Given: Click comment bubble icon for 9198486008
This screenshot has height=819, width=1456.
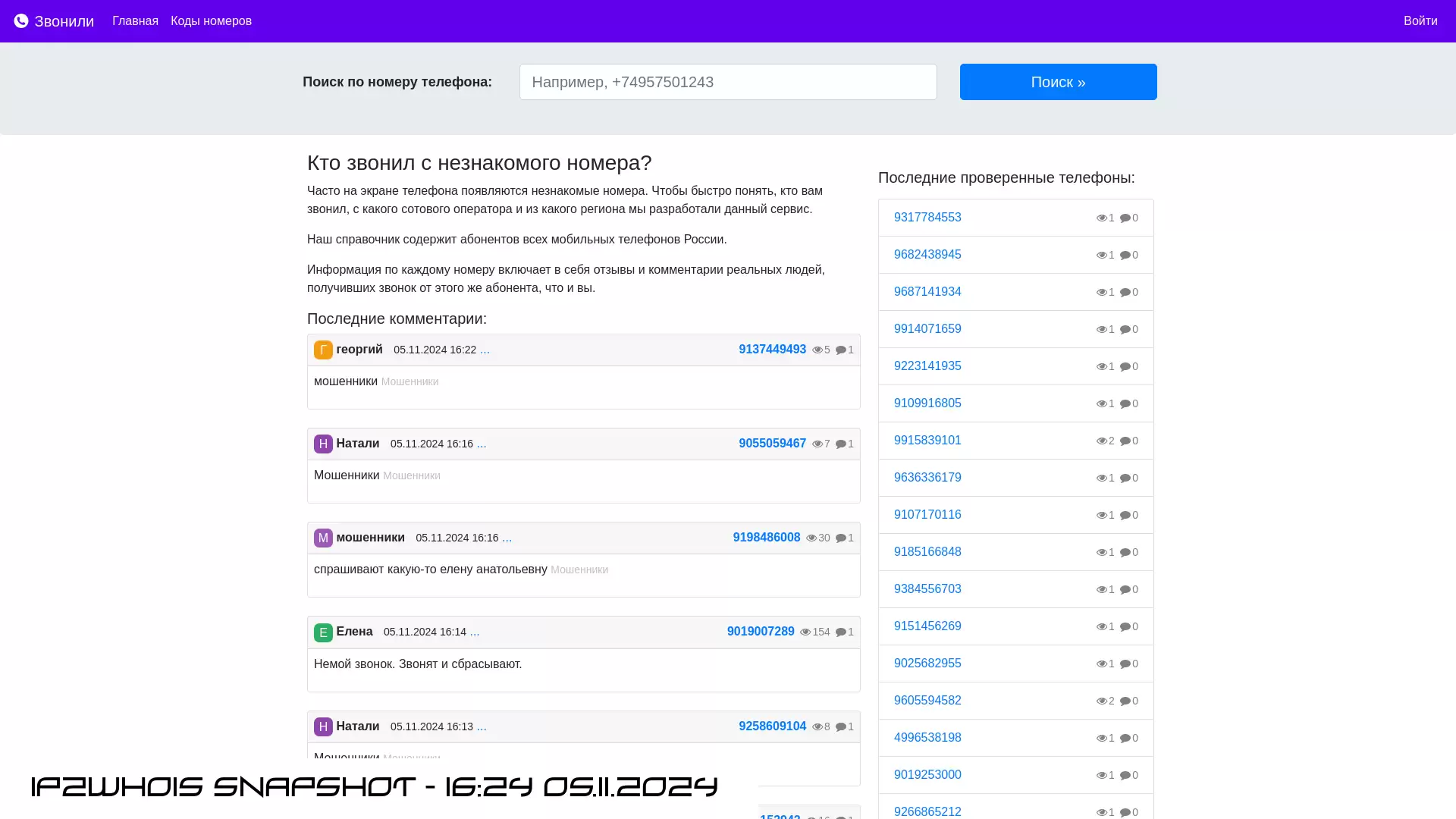Looking at the screenshot, I should (x=841, y=538).
